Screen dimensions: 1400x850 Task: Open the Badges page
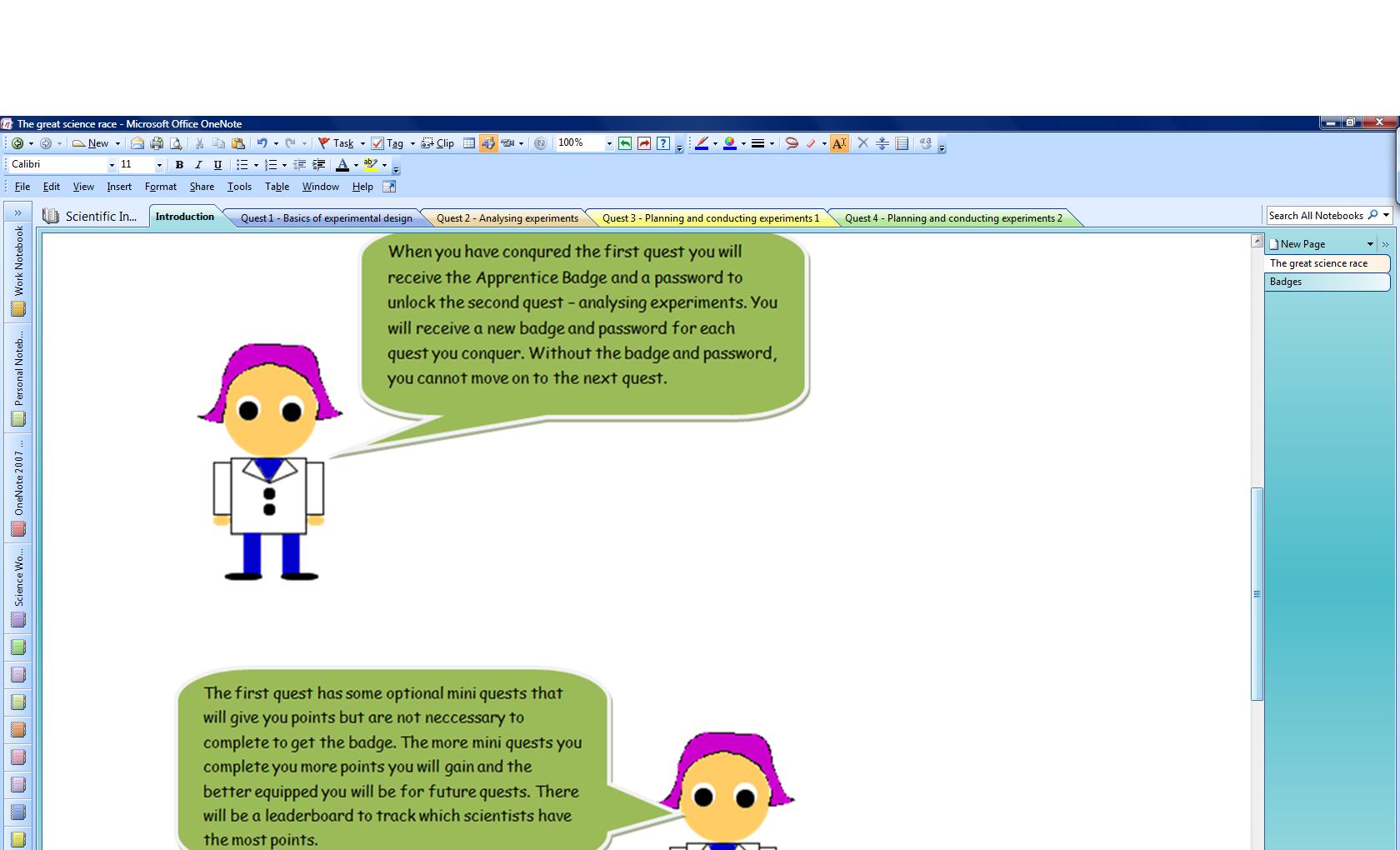point(1325,282)
